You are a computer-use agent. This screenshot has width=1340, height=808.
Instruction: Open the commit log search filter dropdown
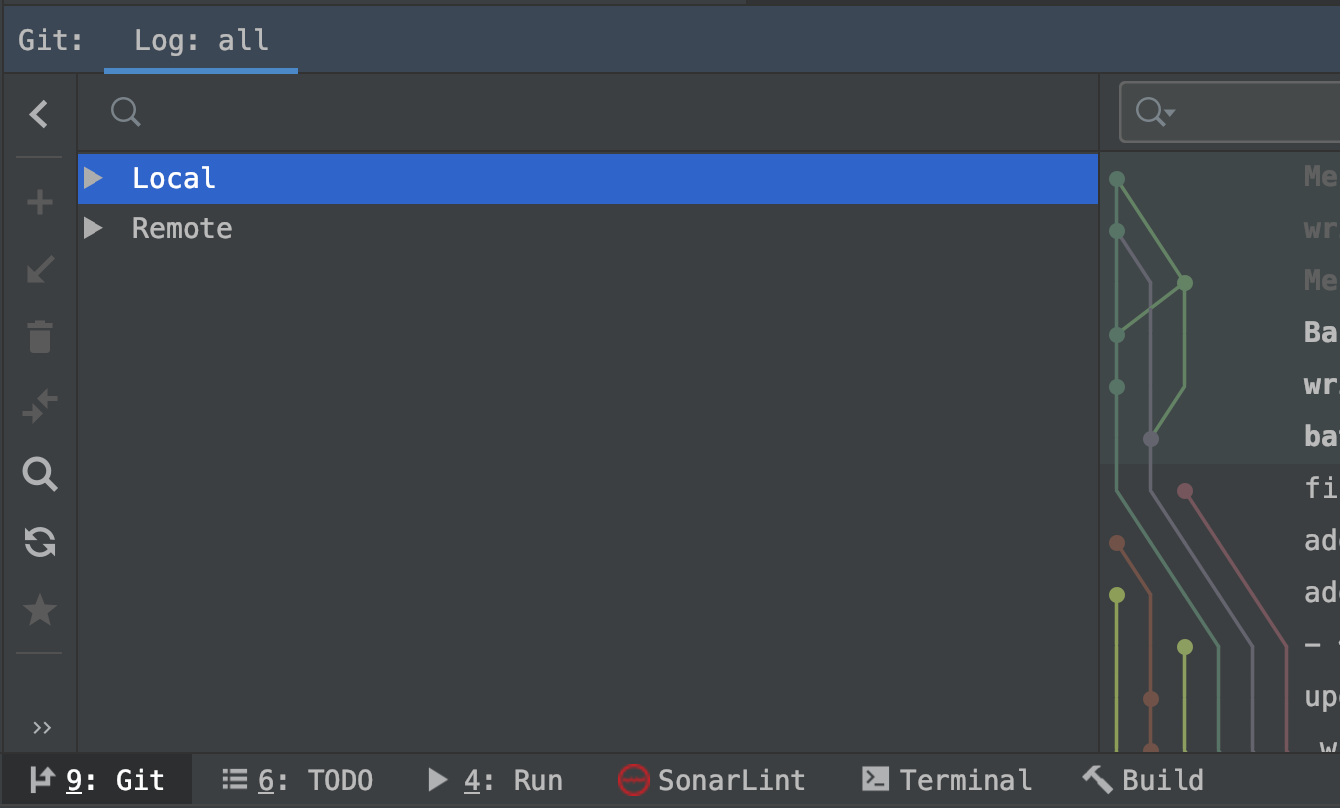coord(1152,111)
